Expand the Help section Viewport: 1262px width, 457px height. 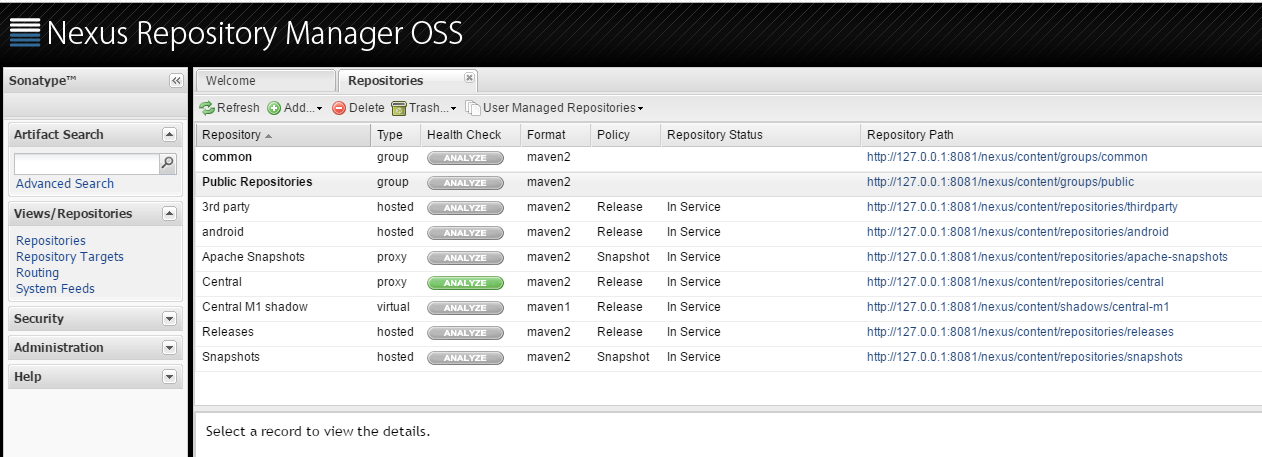click(x=169, y=377)
